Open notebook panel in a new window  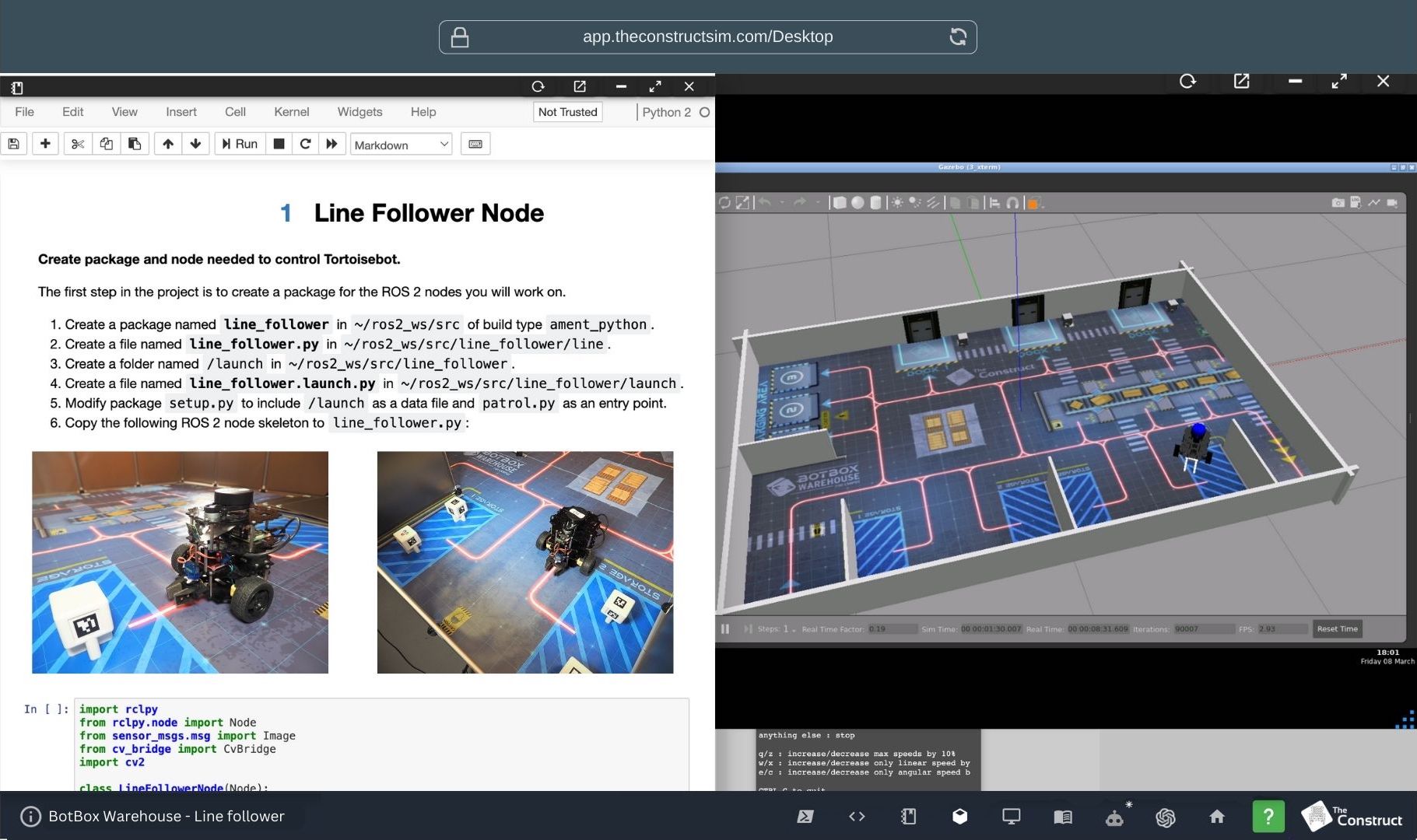[x=580, y=86]
